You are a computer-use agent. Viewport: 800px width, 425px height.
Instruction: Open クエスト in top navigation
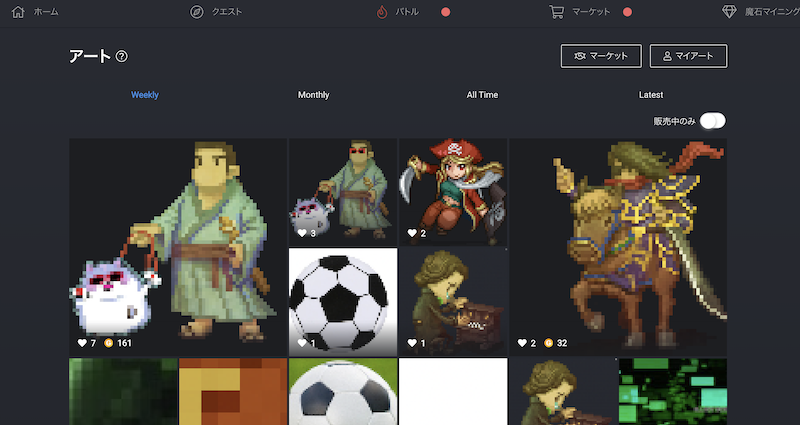click(x=227, y=12)
